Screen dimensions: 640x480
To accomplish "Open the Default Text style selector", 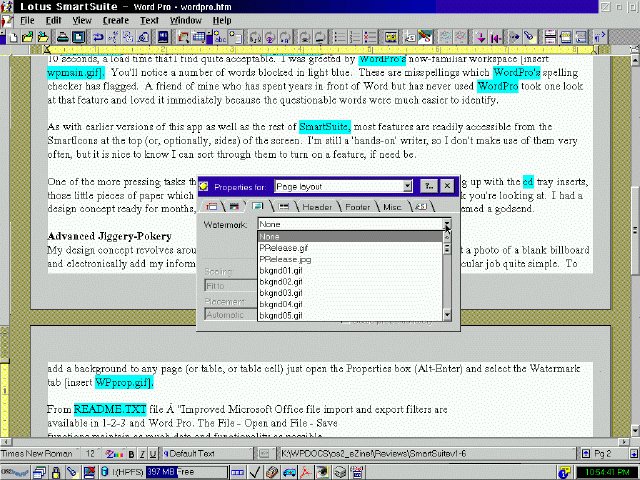I will point(207,454).
